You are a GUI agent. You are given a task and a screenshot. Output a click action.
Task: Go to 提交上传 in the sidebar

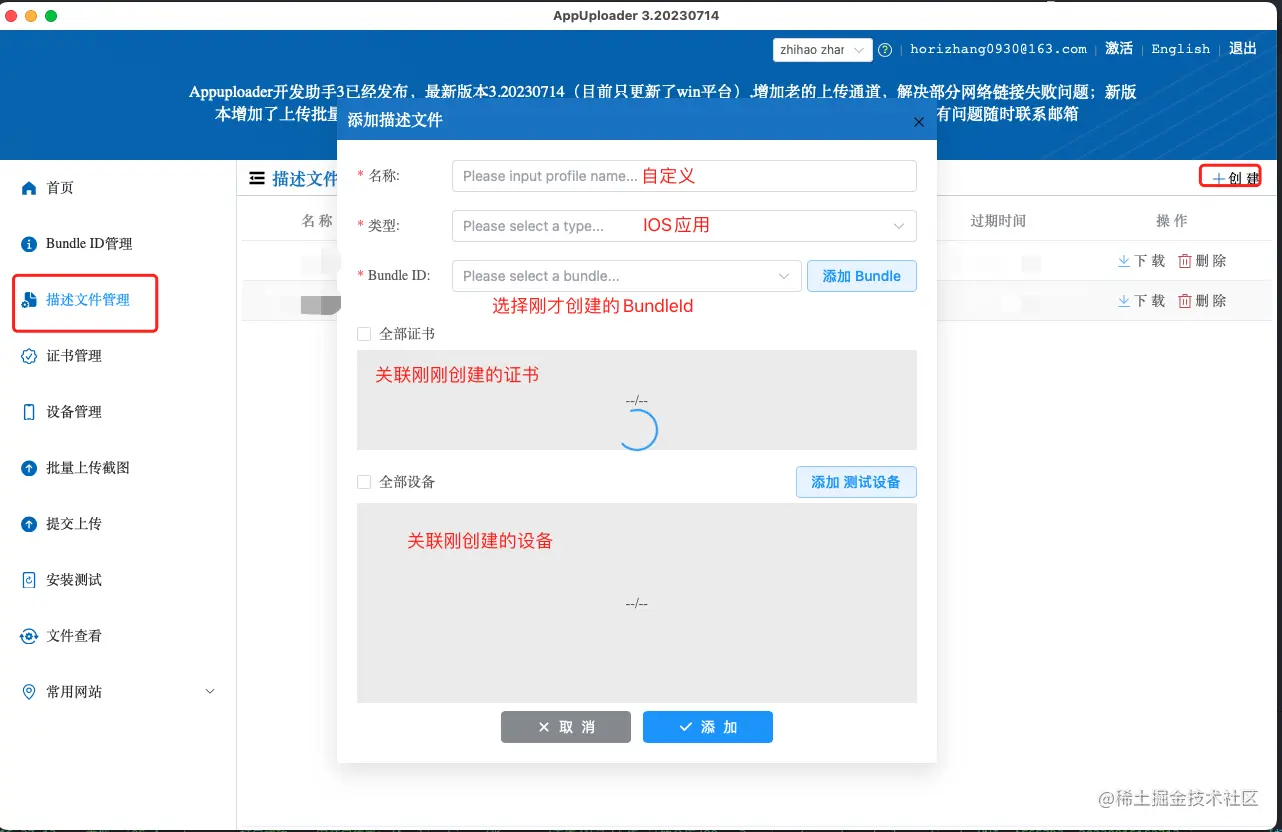(74, 524)
